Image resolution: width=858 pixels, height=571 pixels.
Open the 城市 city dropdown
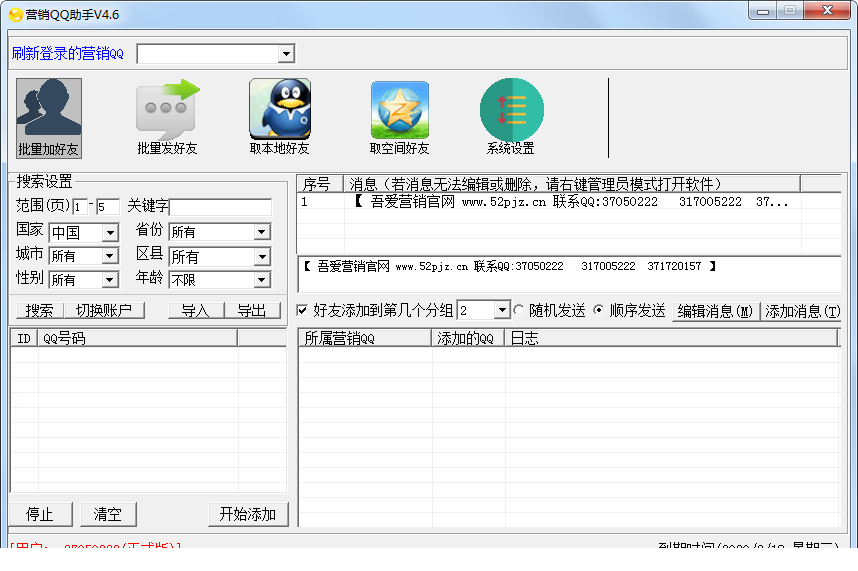tap(110, 255)
